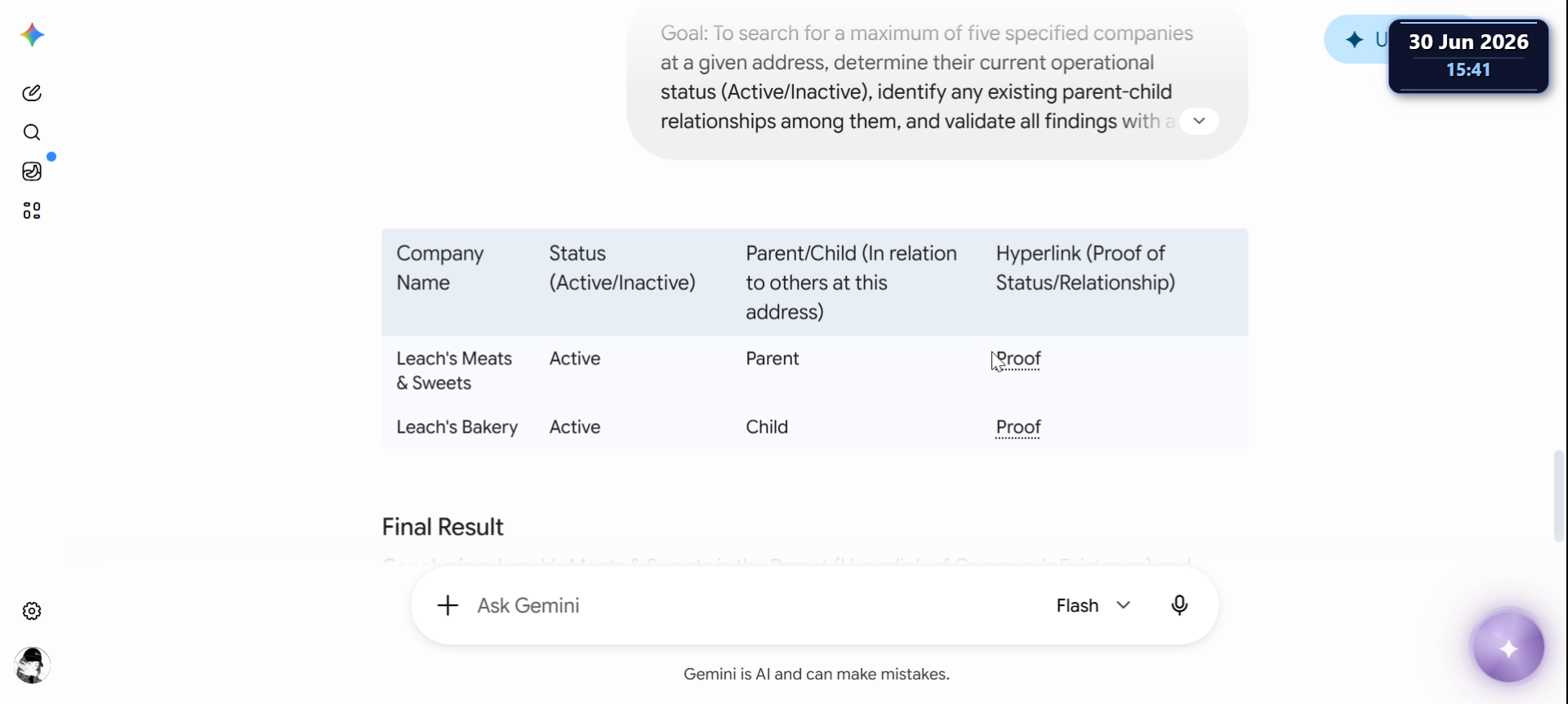This screenshot has height=704, width=1568.
Task: Click the upgrade sparkle button at top
Action: [x=1356, y=39]
